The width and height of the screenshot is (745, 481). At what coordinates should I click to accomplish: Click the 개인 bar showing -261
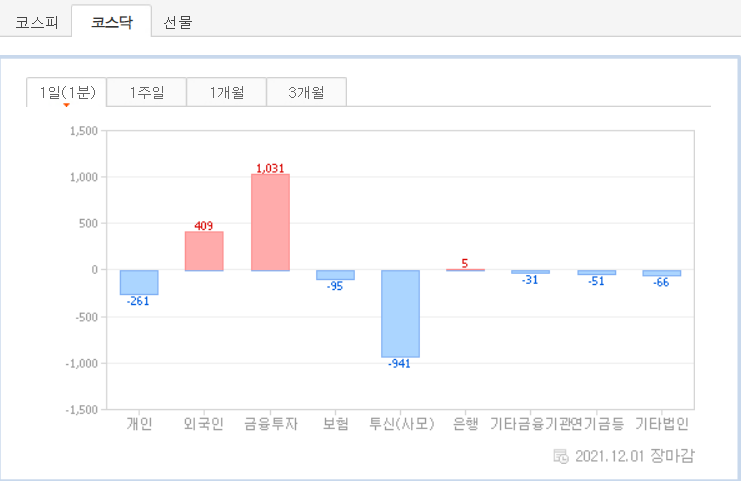(139, 282)
